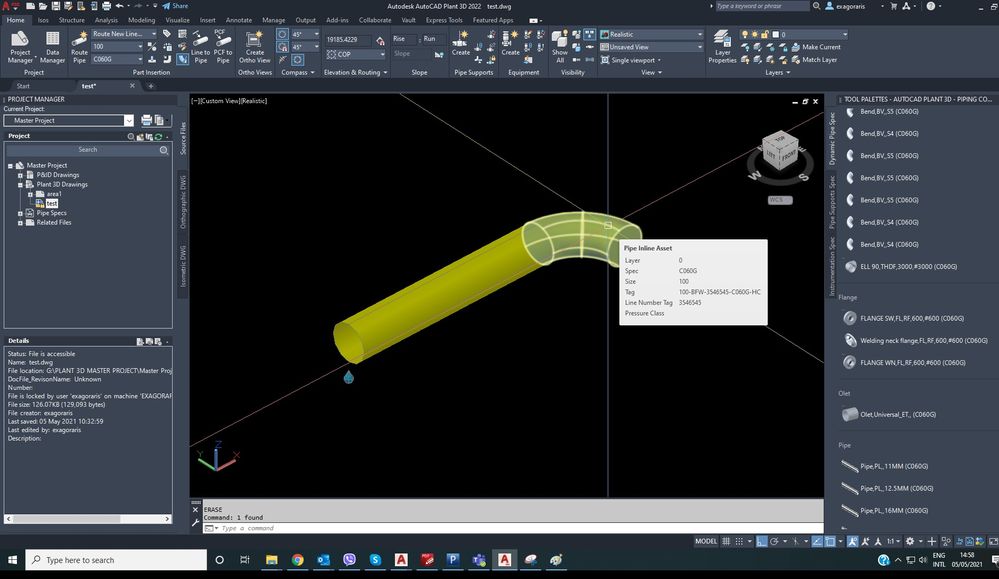The width and height of the screenshot is (999, 579).
Task: Pick Welding neck flange palette tool
Action: pyautogui.click(x=916, y=341)
